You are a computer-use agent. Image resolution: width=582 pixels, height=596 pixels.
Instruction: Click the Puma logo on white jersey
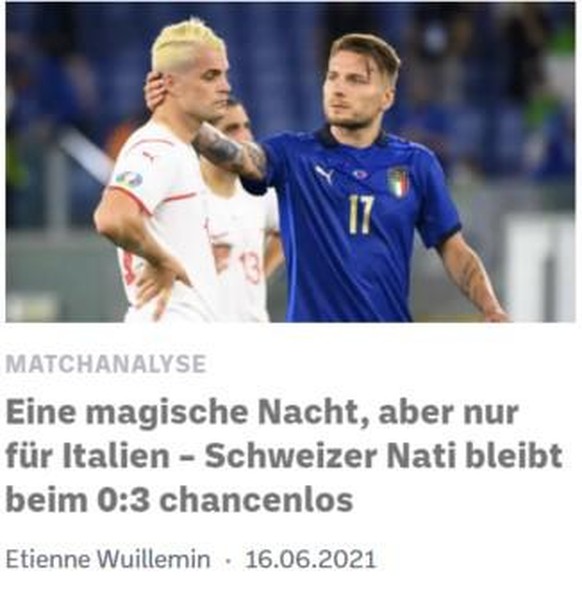click(x=150, y=156)
